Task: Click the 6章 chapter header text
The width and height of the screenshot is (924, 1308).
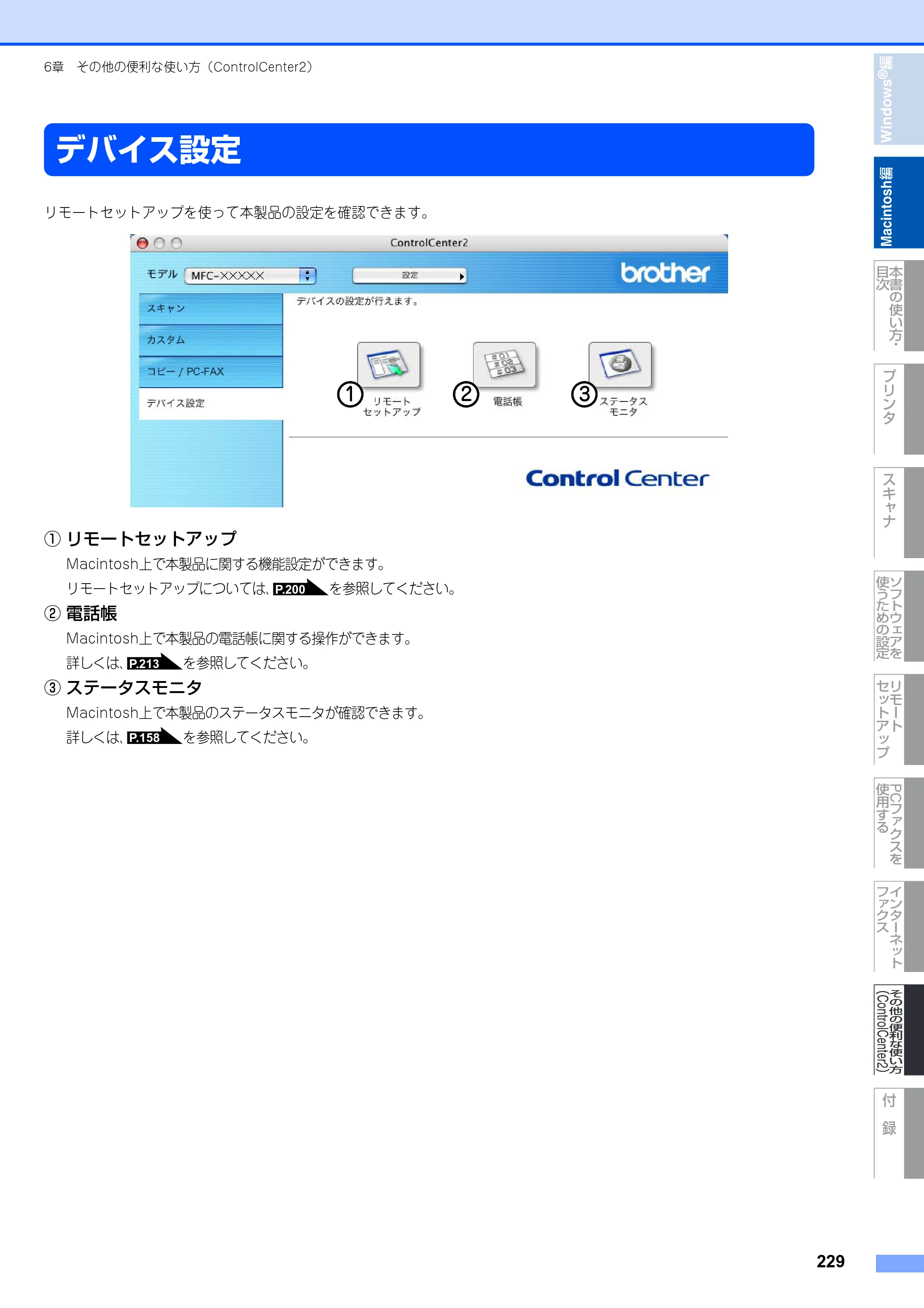Action: 178,67
